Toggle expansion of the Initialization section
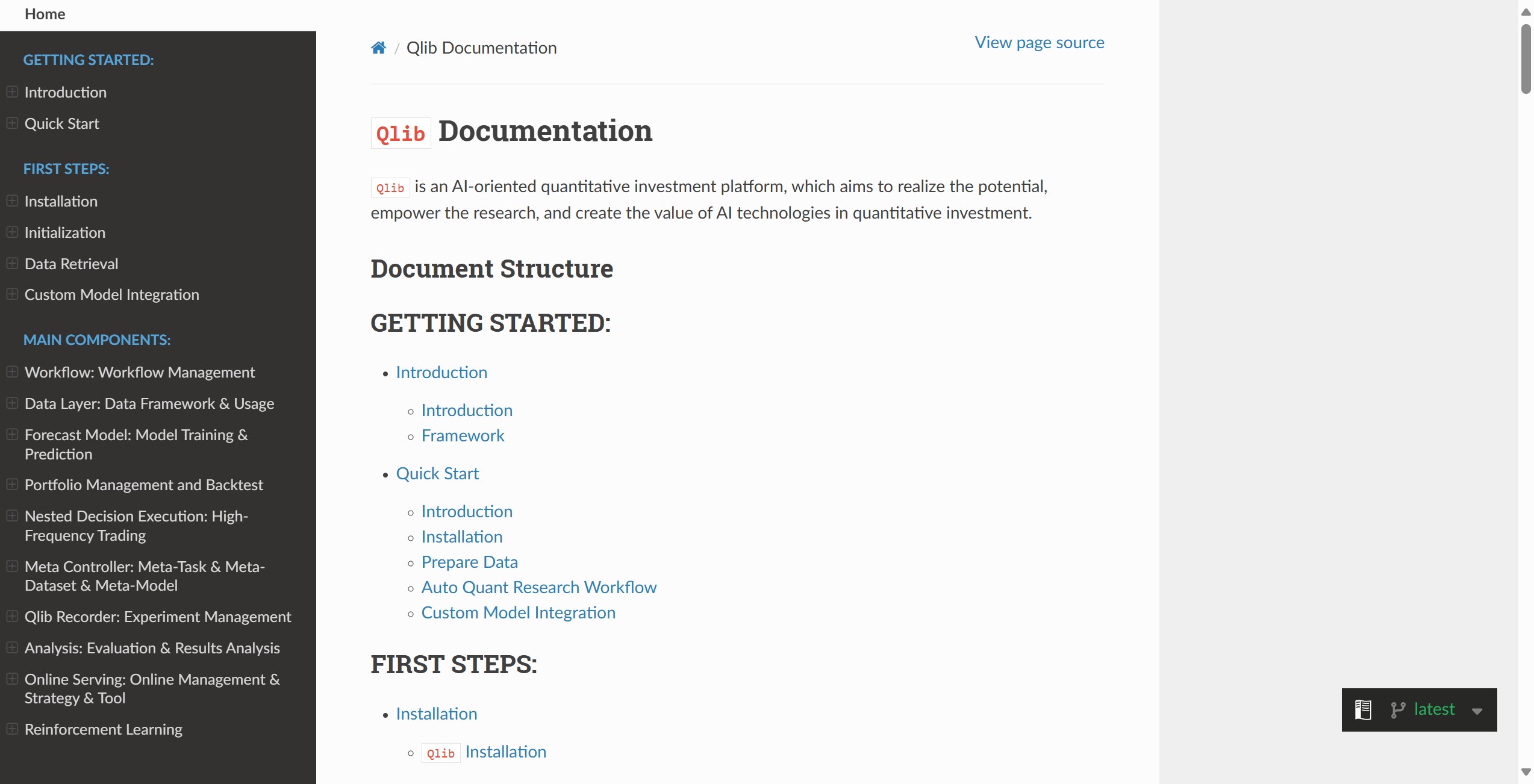 12,232
